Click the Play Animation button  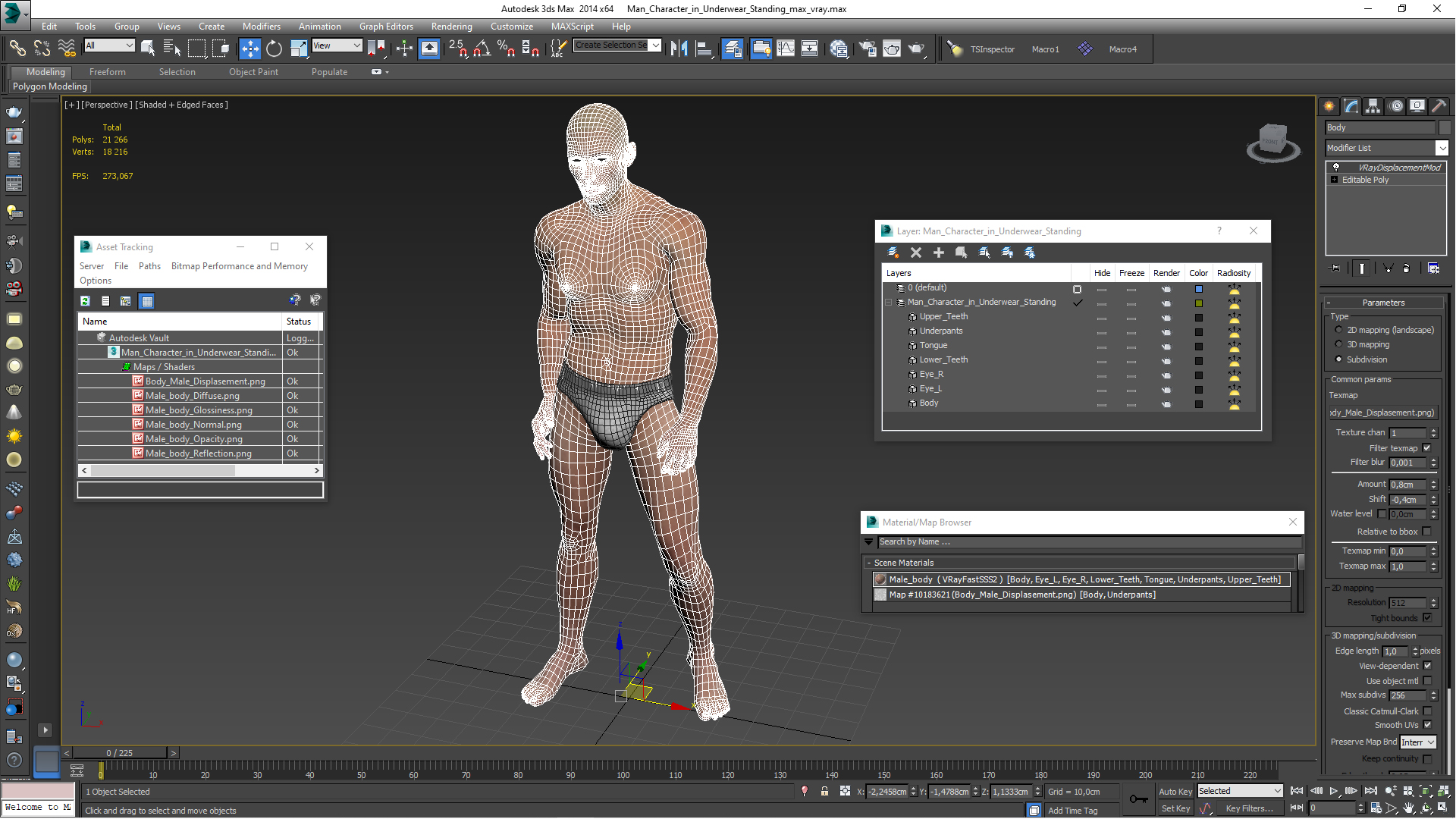(1334, 791)
